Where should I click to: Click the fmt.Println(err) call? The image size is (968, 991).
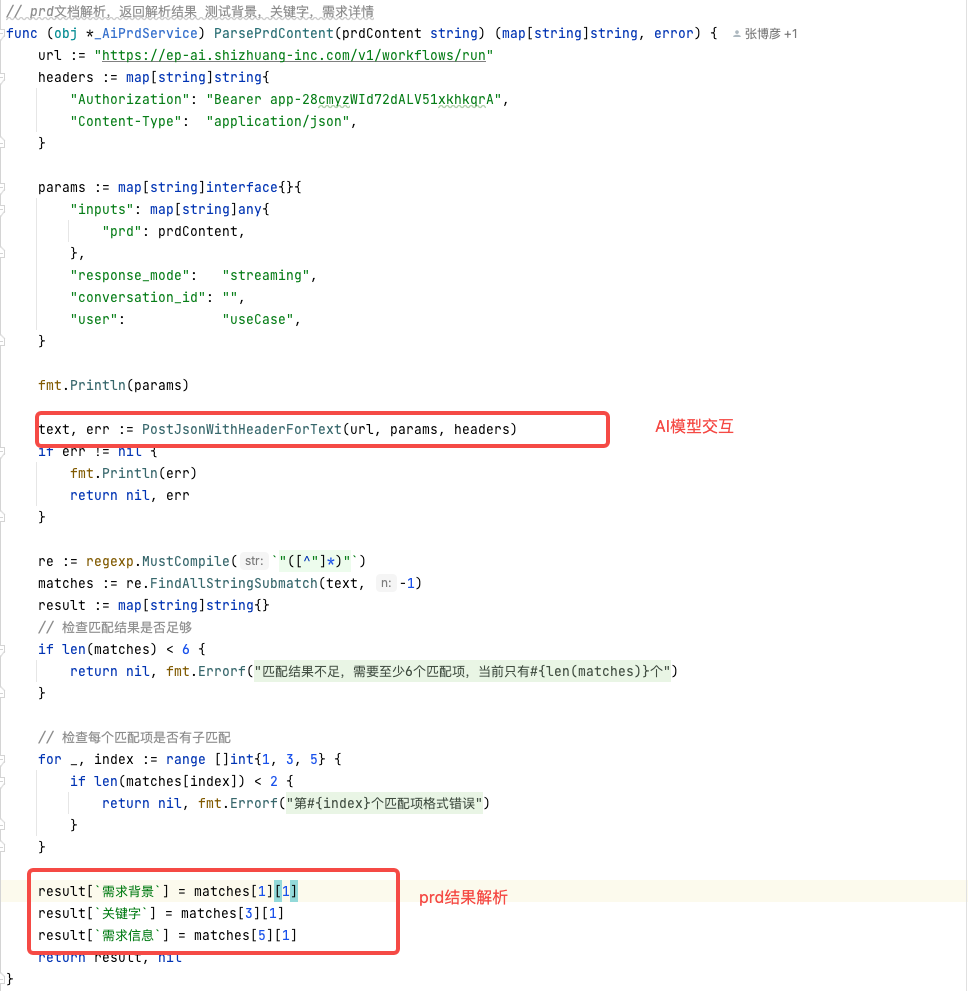point(134,473)
